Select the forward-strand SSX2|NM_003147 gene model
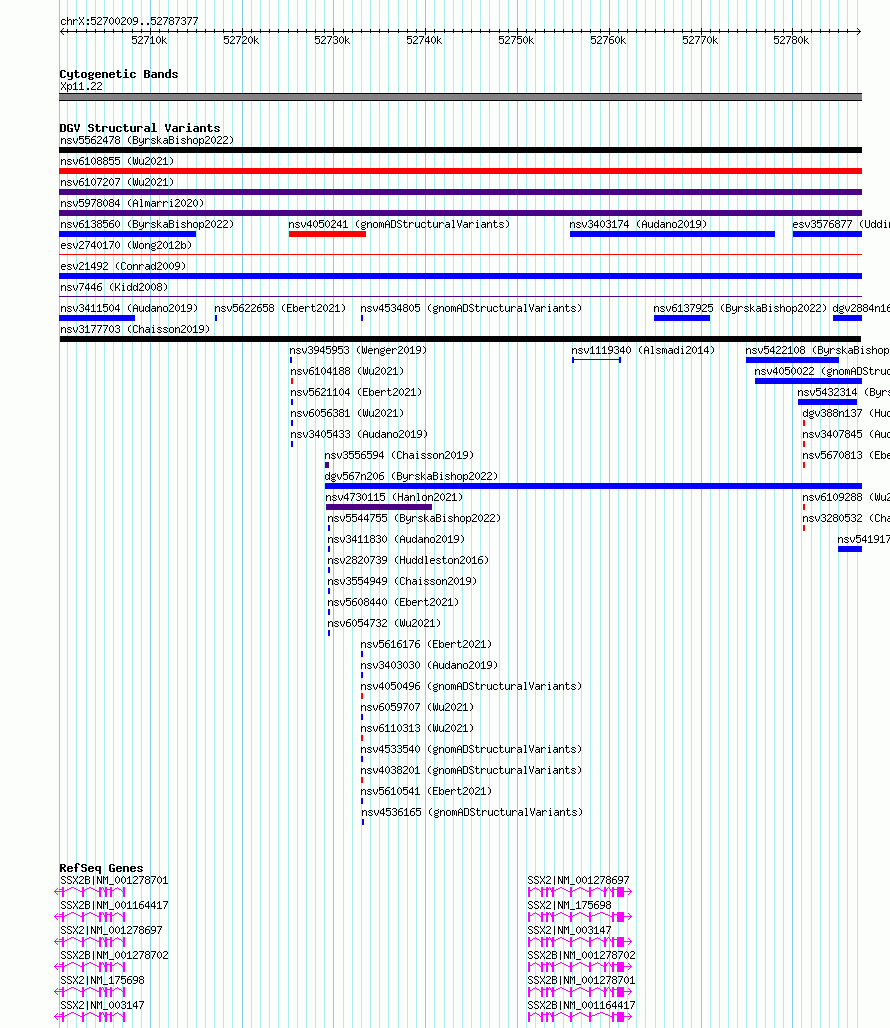This screenshot has height=1028, width=890. click(x=579, y=941)
